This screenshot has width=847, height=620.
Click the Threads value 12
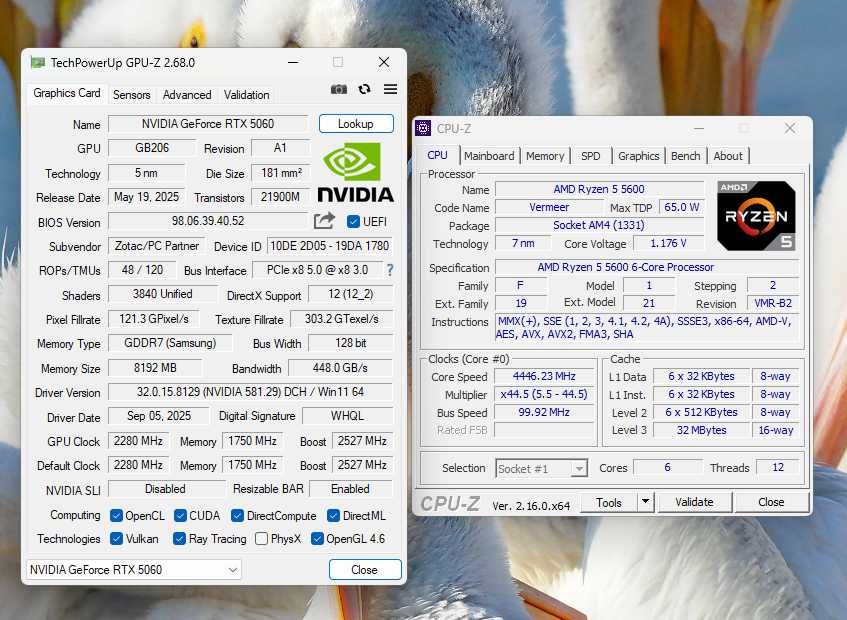[x=778, y=467]
